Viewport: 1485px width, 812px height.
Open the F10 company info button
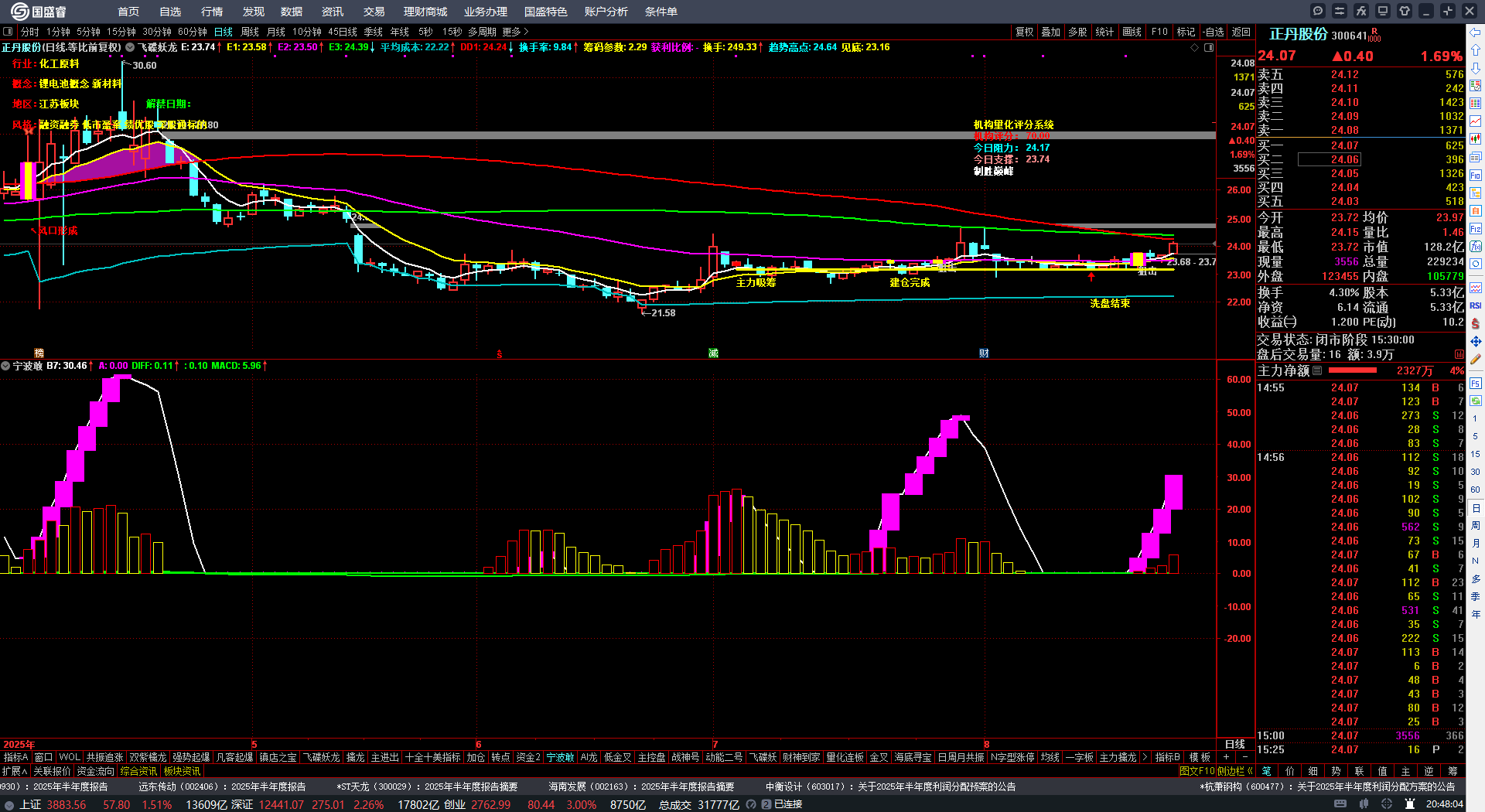1159,32
